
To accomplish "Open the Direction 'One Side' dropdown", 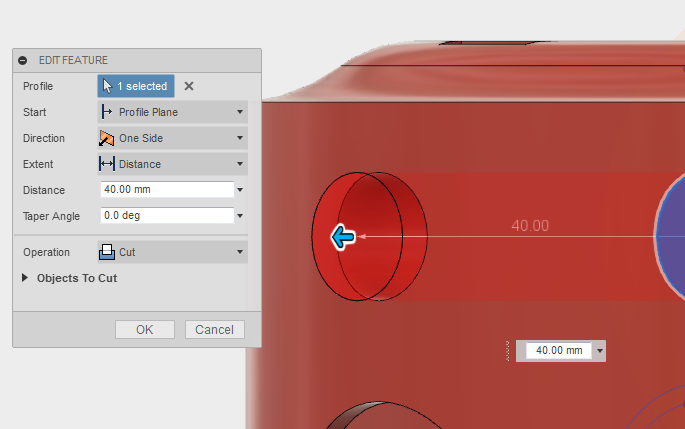I will [172, 138].
